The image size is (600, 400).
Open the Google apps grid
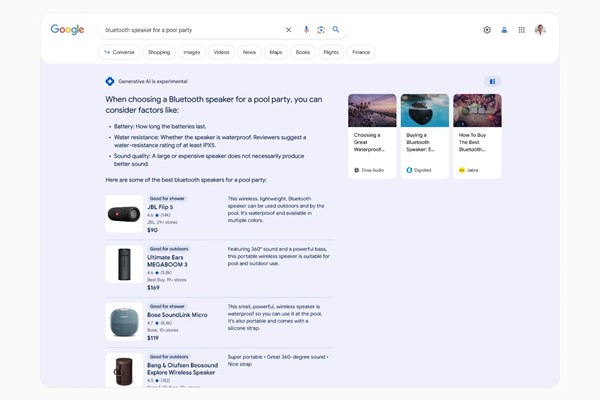point(521,30)
